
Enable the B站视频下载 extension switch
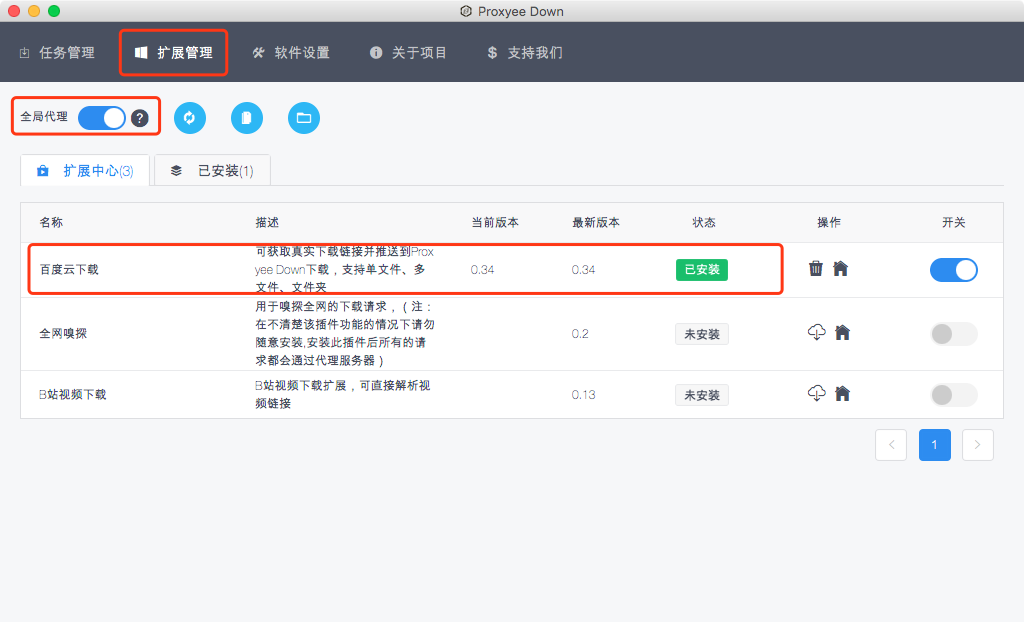pos(953,395)
